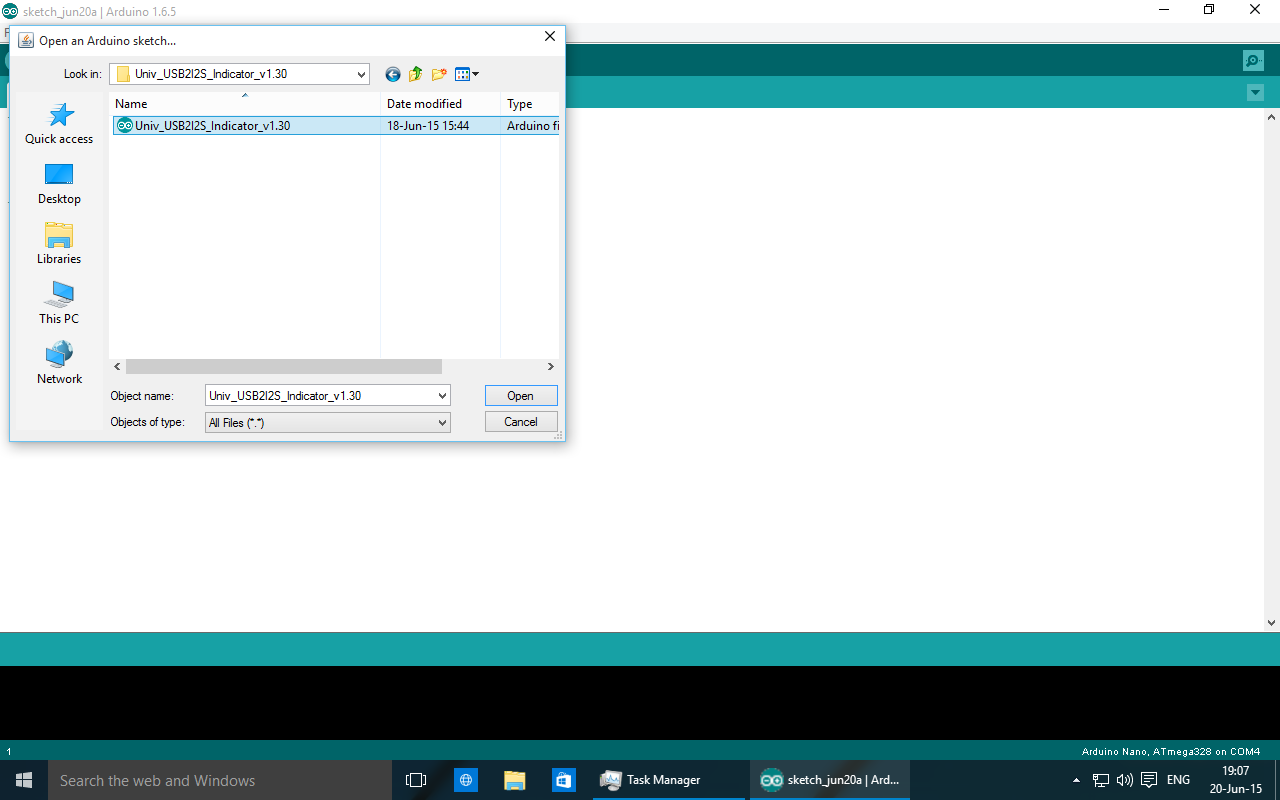Sort by Date modified column
The height and width of the screenshot is (800, 1280).
(440, 104)
